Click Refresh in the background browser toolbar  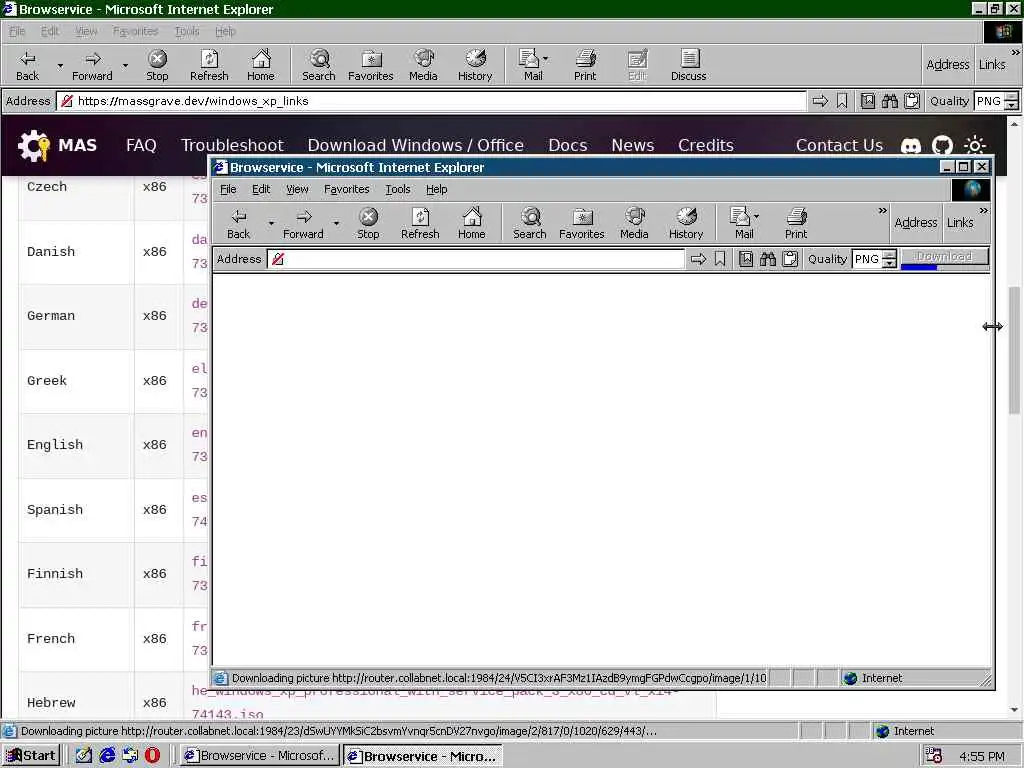[x=209, y=65]
